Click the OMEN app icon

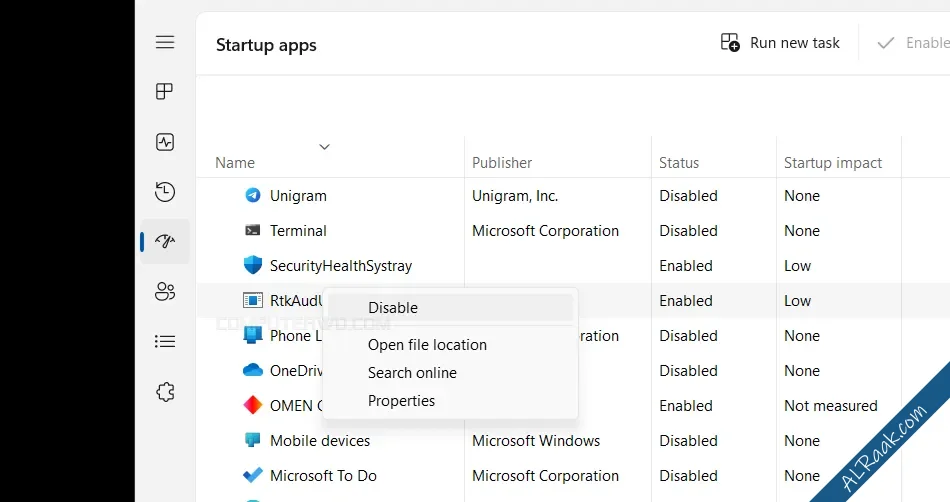point(253,405)
